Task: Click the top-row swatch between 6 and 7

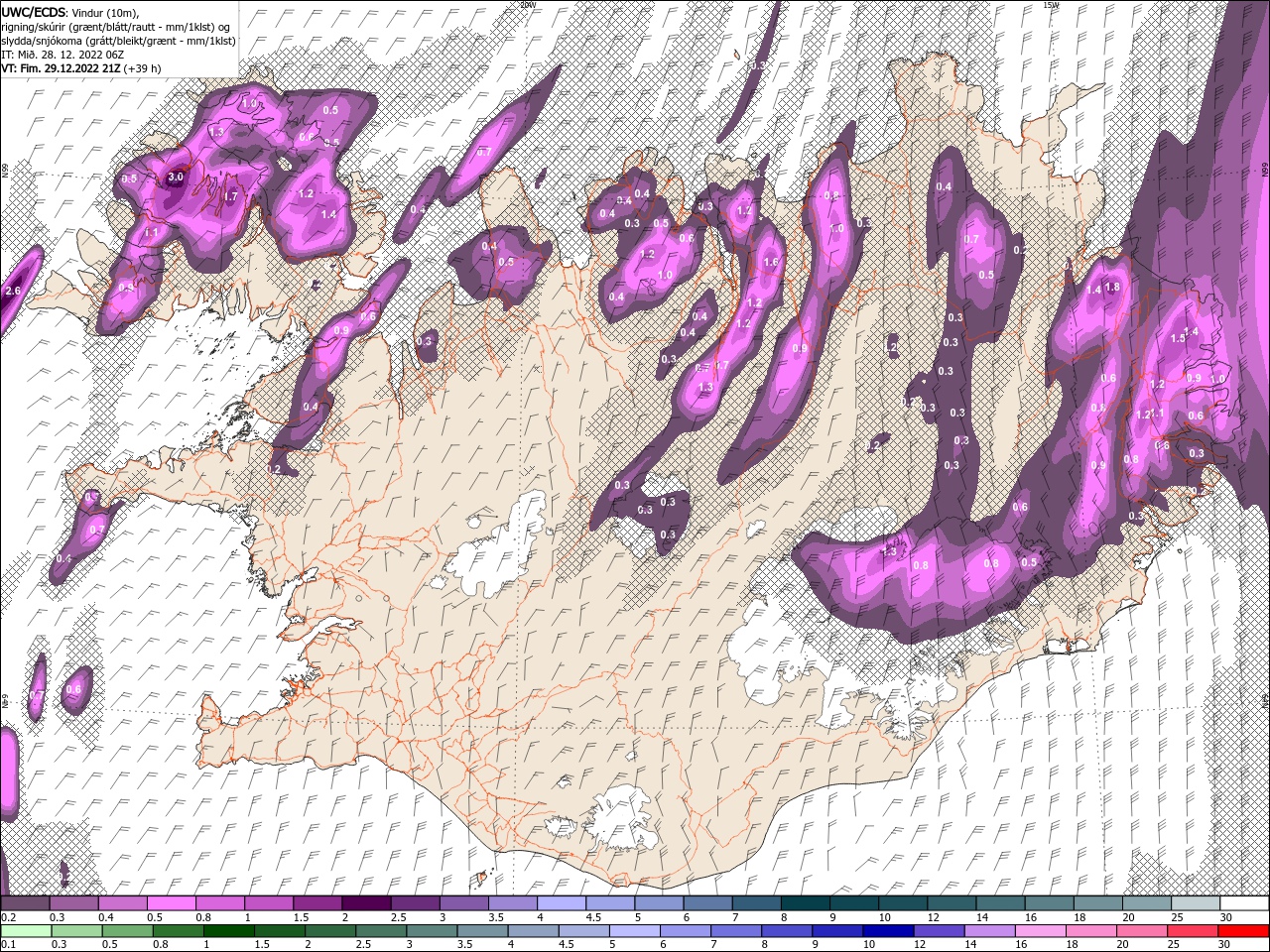Action: pyautogui.click(x=707, y=903)
